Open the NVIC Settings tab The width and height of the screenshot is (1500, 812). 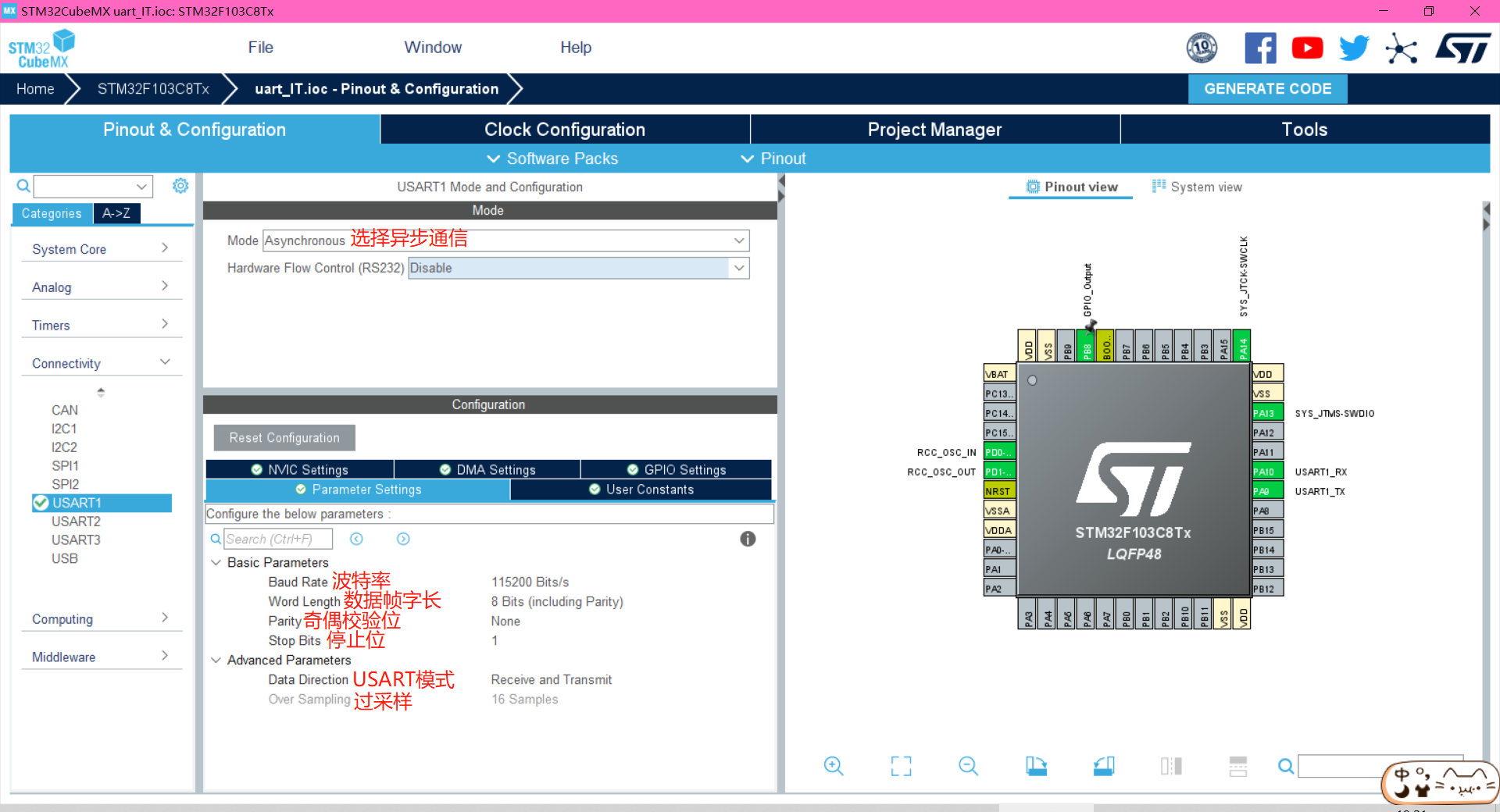pyautogui.click(x=300, y=469)
